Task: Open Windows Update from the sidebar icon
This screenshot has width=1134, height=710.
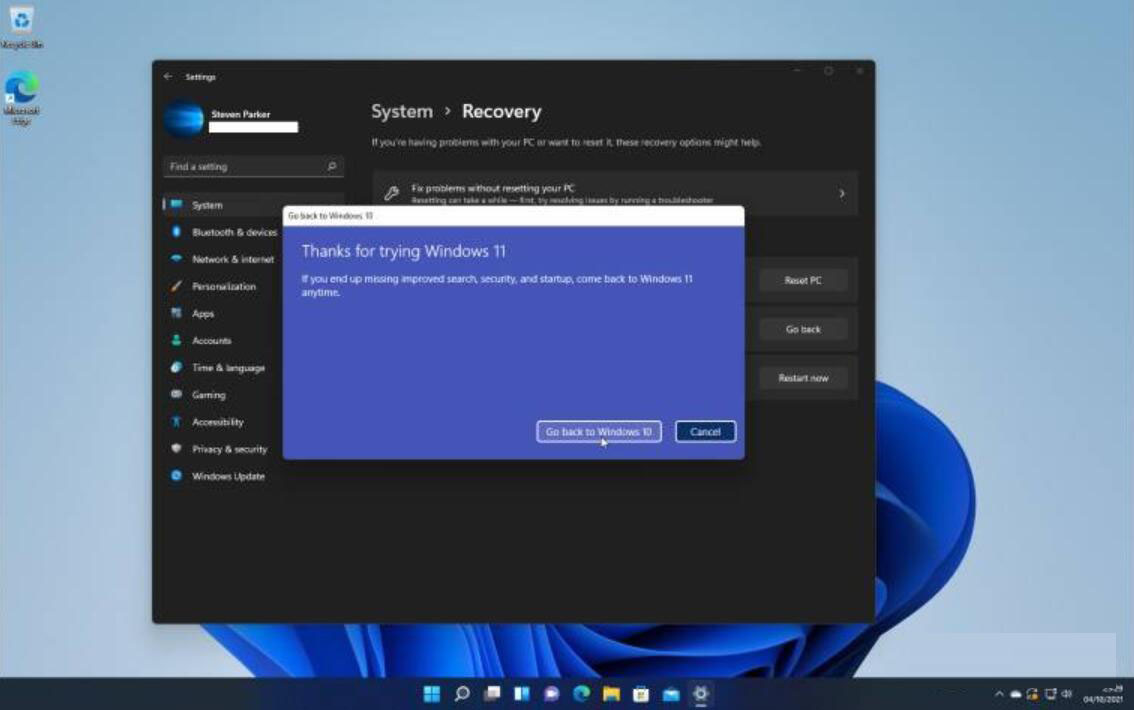Action: pos(177,476)
